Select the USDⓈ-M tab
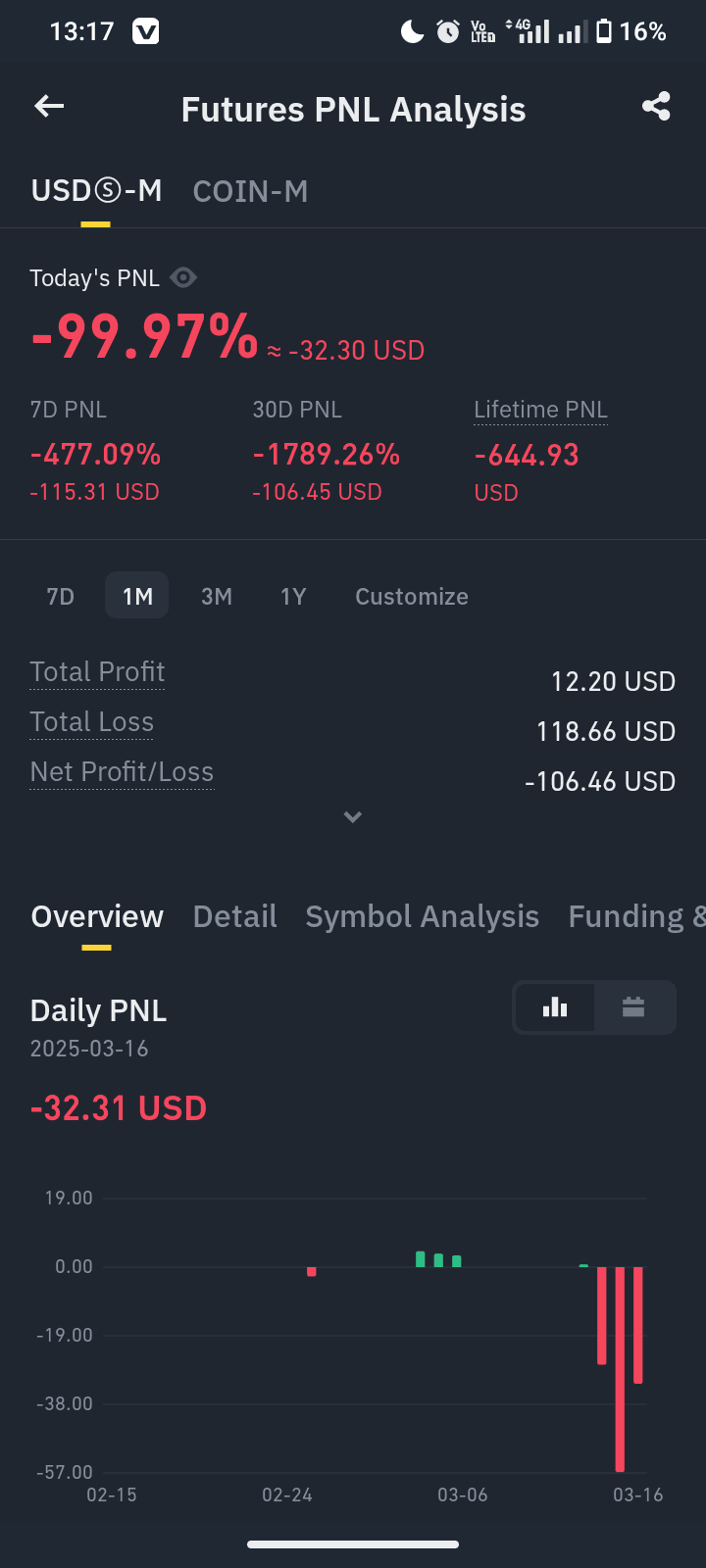 (96, 191)
